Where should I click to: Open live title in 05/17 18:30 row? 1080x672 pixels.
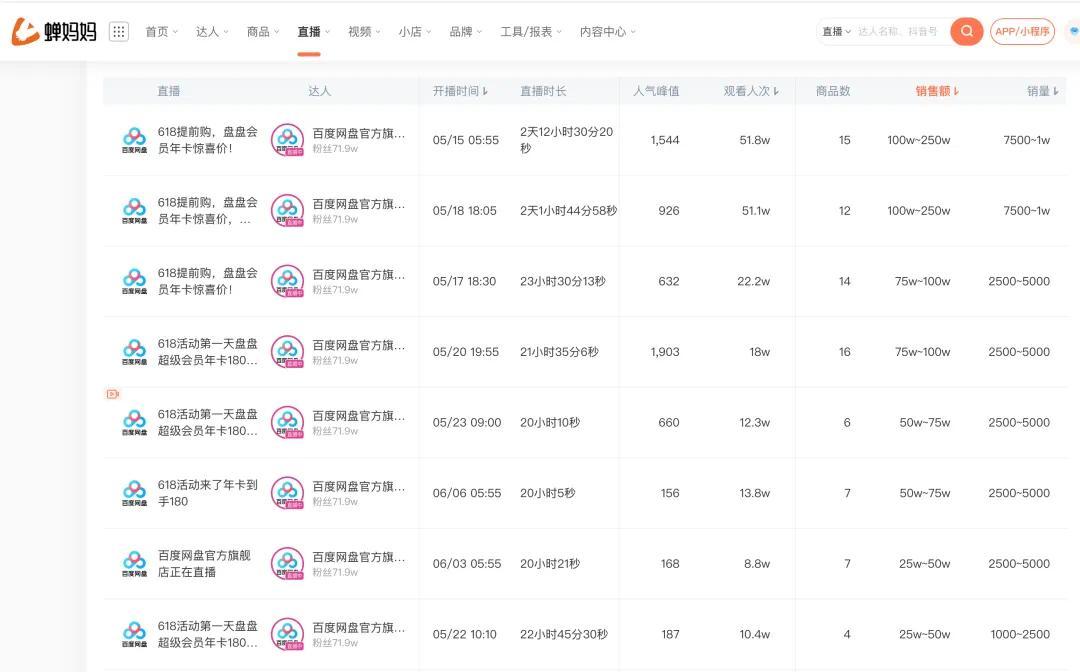[207, 281]
